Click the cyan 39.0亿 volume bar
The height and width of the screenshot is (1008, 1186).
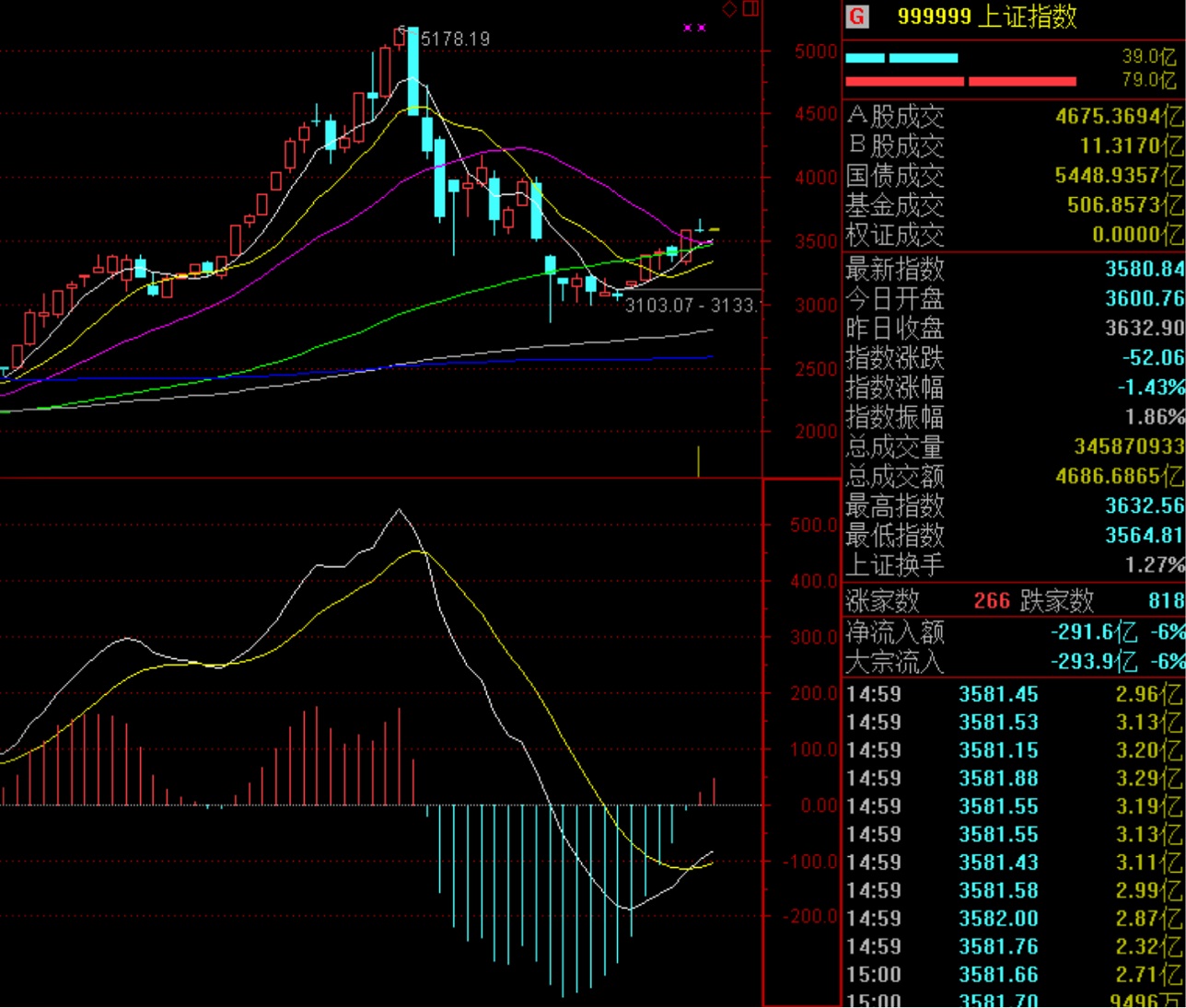point(901,58)
